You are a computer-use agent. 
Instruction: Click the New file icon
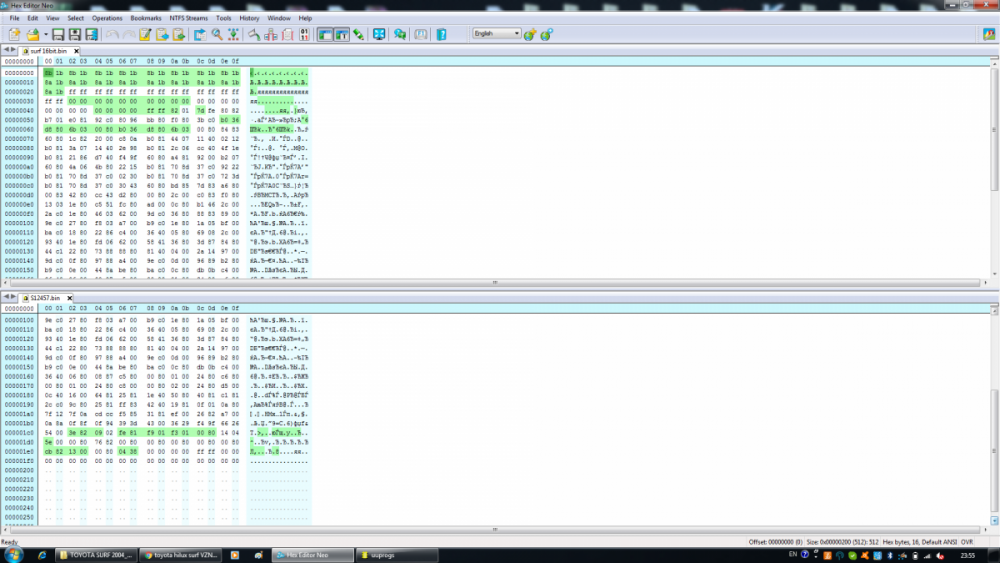point(14,34)
